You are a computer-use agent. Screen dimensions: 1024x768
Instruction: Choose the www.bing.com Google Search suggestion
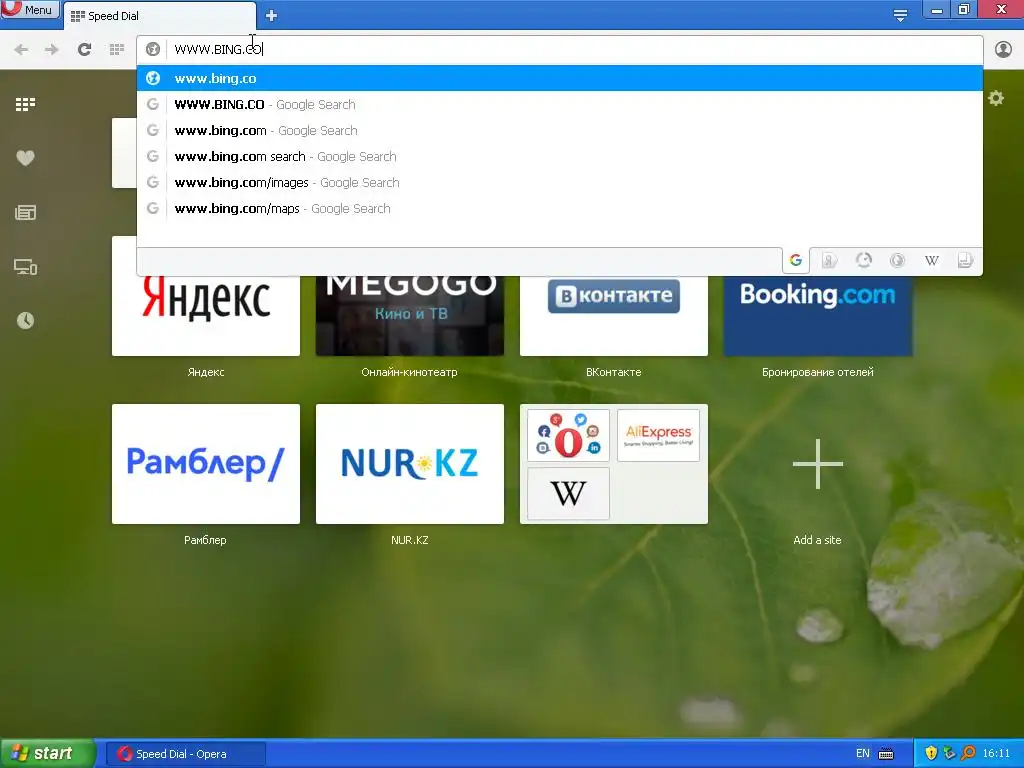560,131
